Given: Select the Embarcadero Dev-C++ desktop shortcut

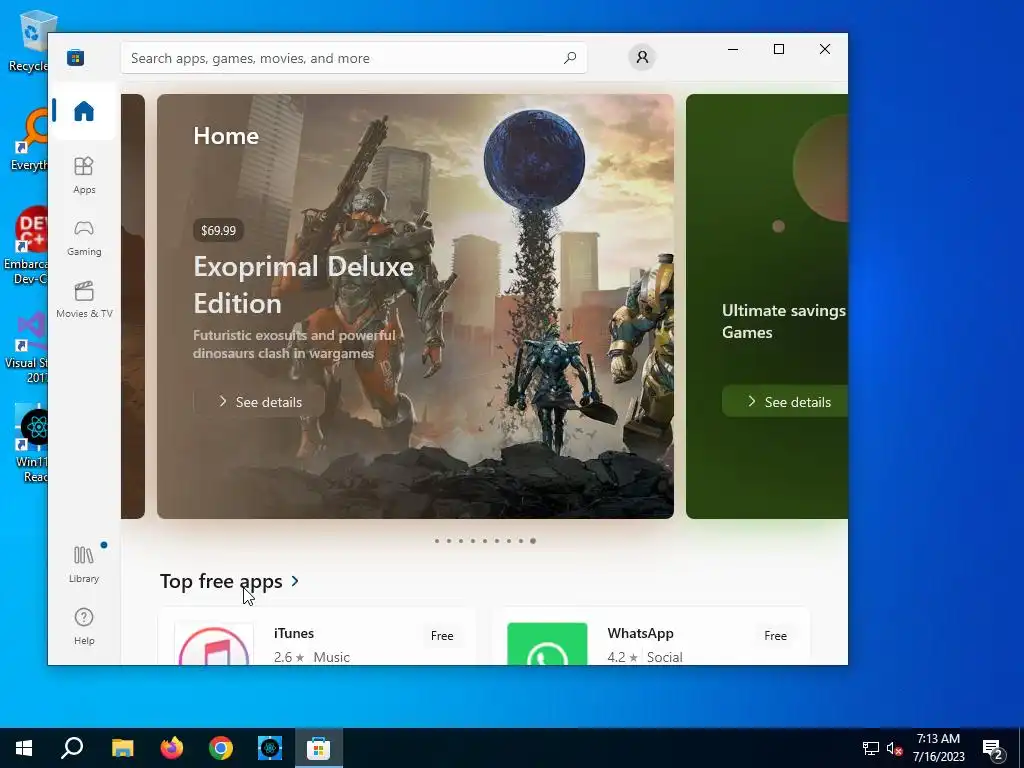Looking at the screenshot, I should coord(26,246).
